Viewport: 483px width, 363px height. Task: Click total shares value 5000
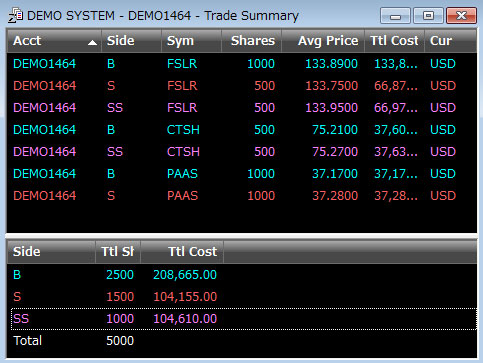point(120,341)
